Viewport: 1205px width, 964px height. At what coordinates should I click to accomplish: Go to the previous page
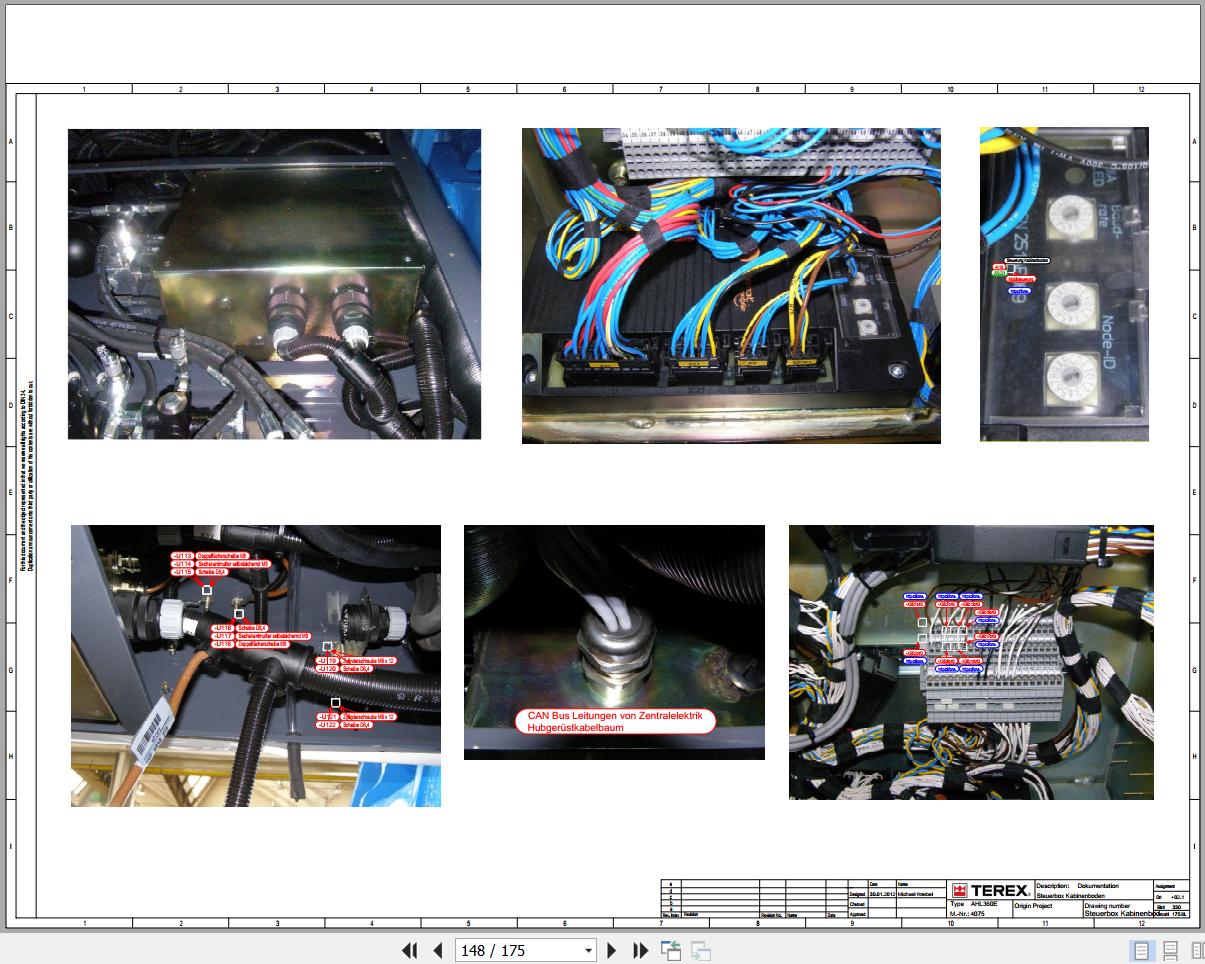pos(437,951)
